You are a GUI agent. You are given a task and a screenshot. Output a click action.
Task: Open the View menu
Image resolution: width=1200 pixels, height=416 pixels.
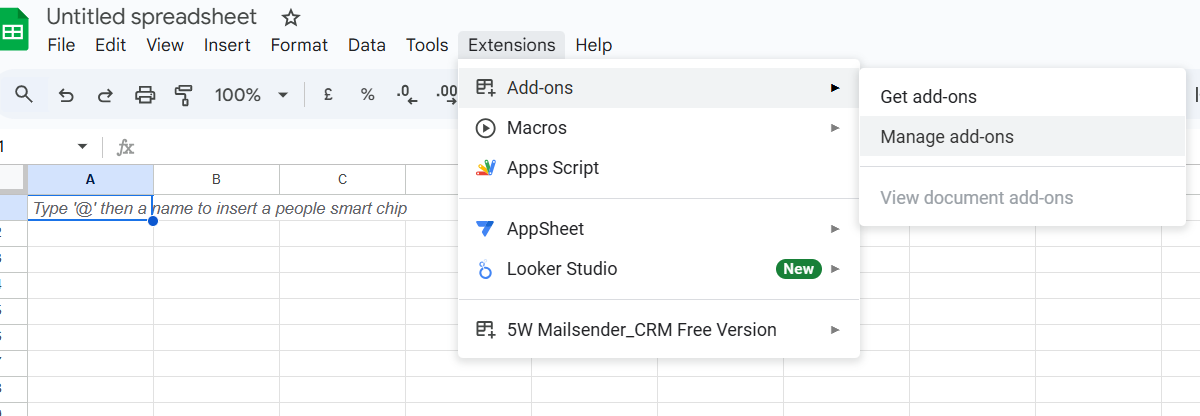click(x=165, y=45)
